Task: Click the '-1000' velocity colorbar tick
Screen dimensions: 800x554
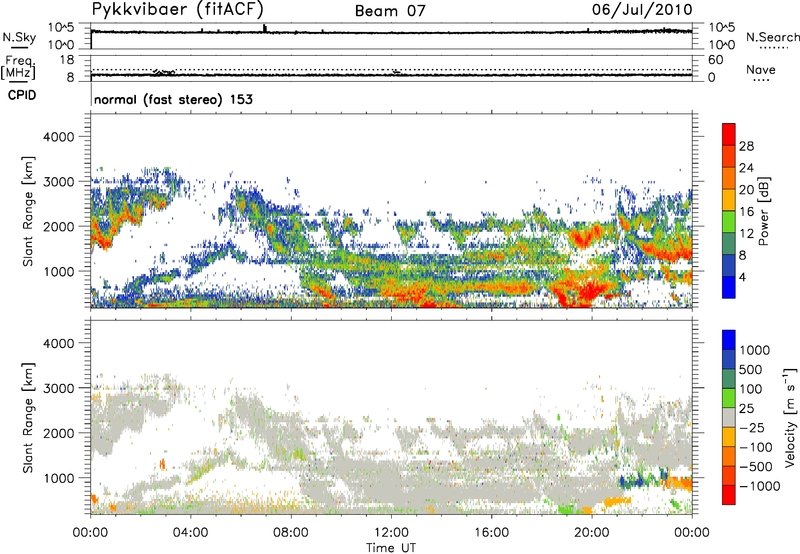Action: [x=759, y=486]
